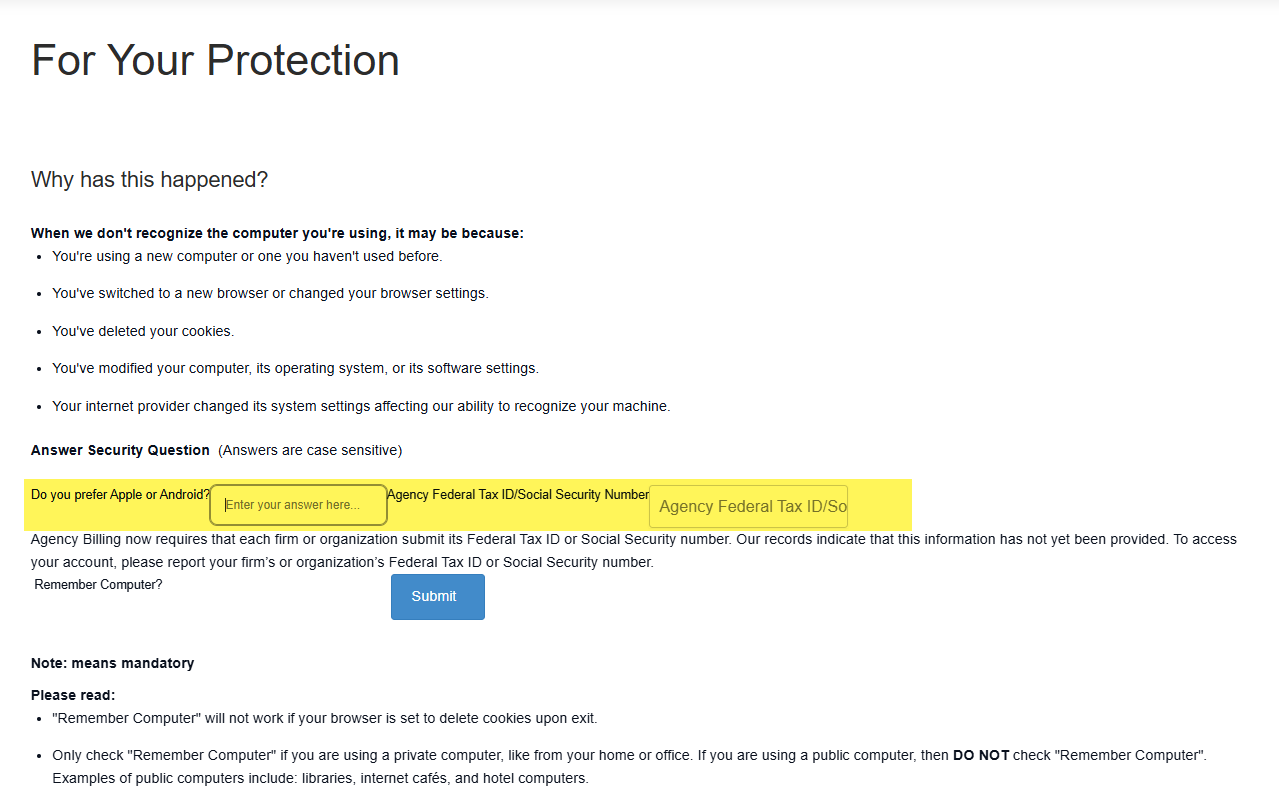Click the Agency Billing requirement paragraph

point(633,550)
